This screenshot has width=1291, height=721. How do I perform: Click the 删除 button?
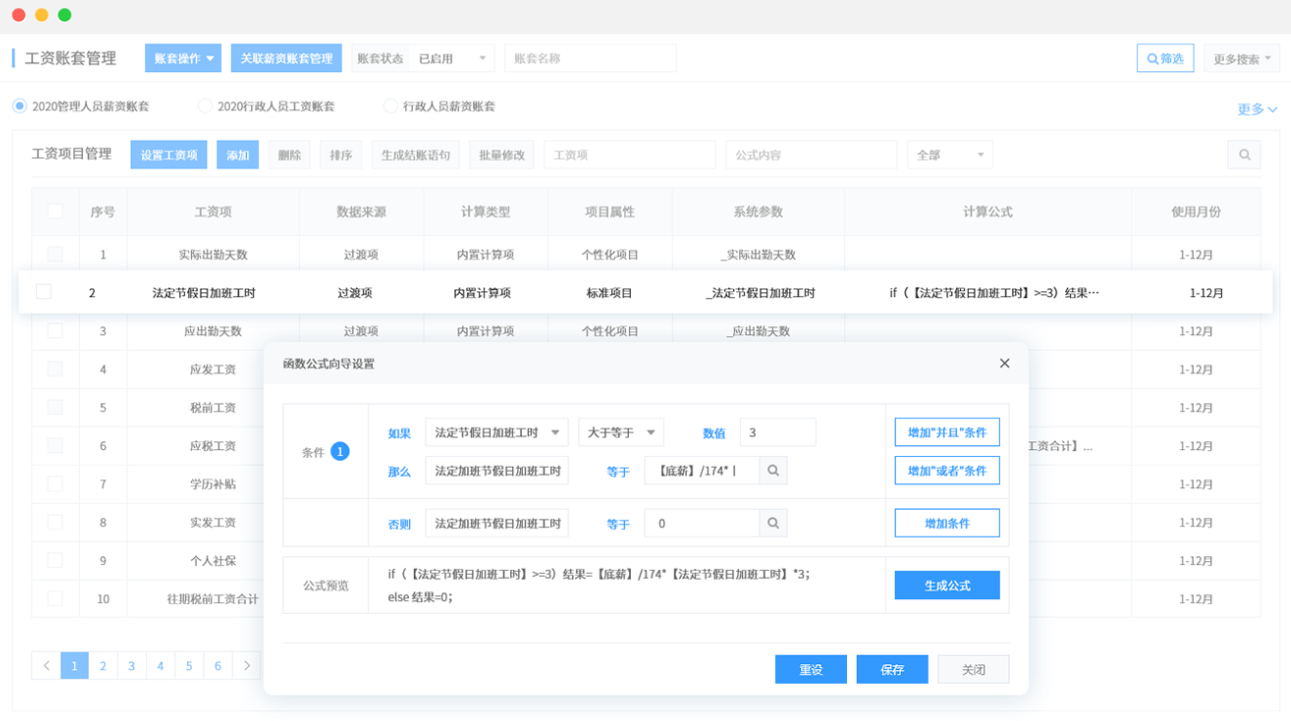pos(290,155)
